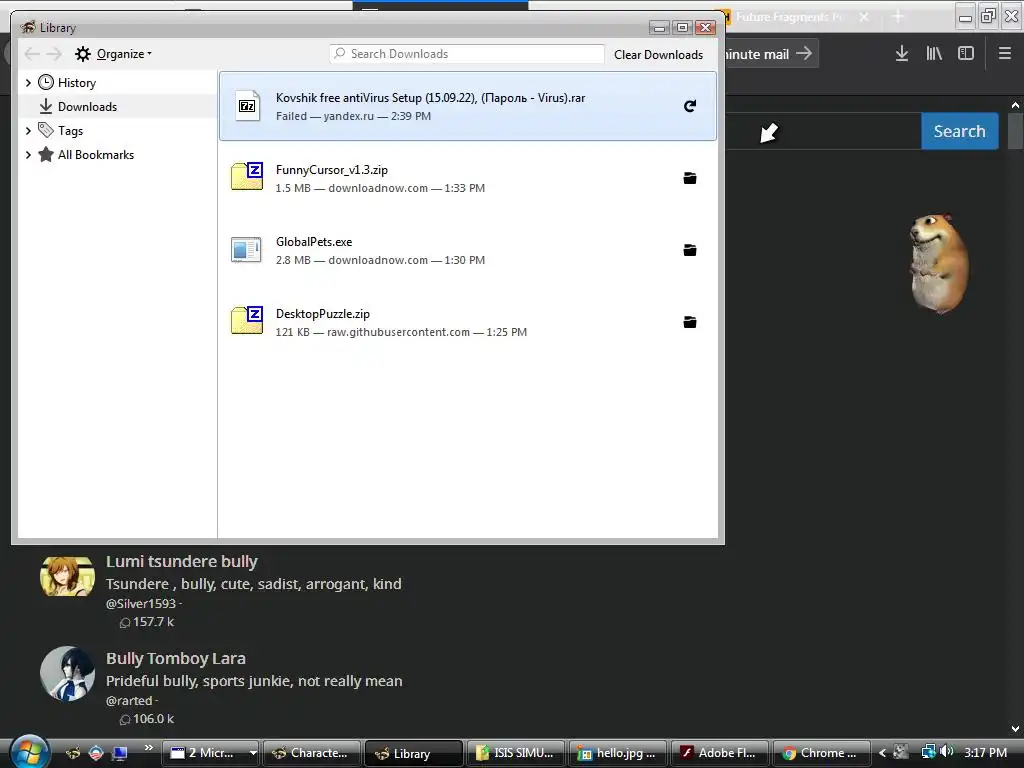Select Tags in the Library sidebar
This screenshot has width=1024, height=768.
[x=70, y=131]
